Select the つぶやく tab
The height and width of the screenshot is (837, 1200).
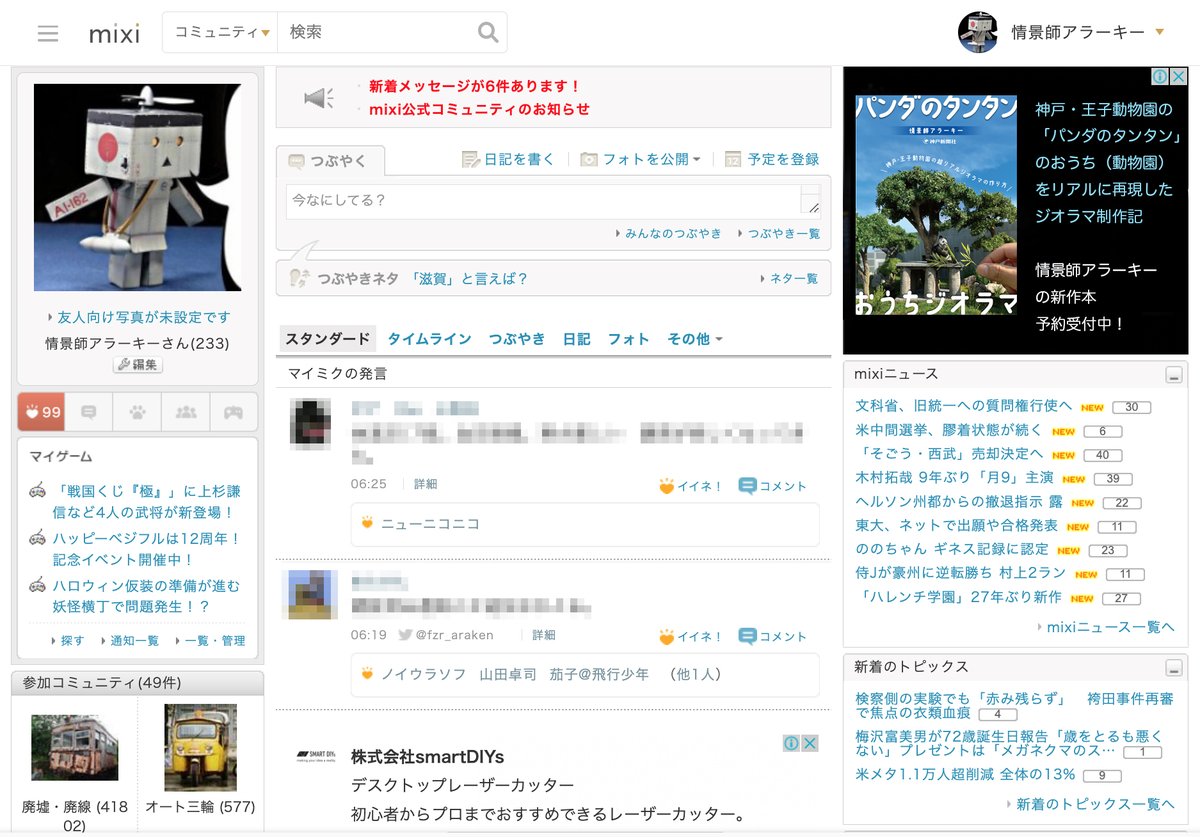pyautogui.click(x=330, y=160)
